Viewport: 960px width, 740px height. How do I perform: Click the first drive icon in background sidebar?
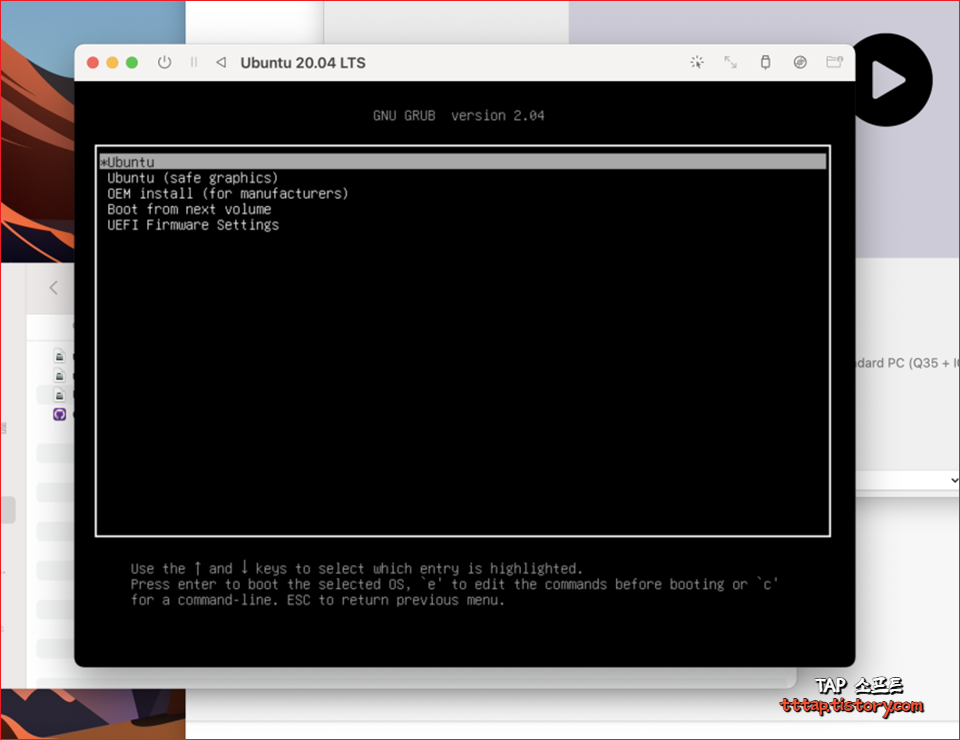(59, 356)
